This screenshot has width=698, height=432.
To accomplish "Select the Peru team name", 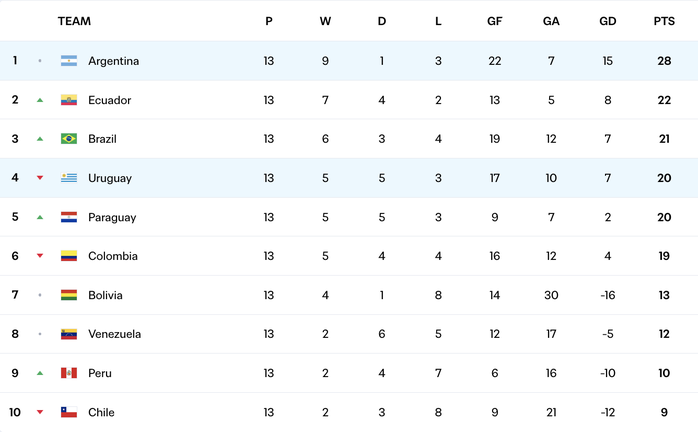I will click(x=100, y=373).
